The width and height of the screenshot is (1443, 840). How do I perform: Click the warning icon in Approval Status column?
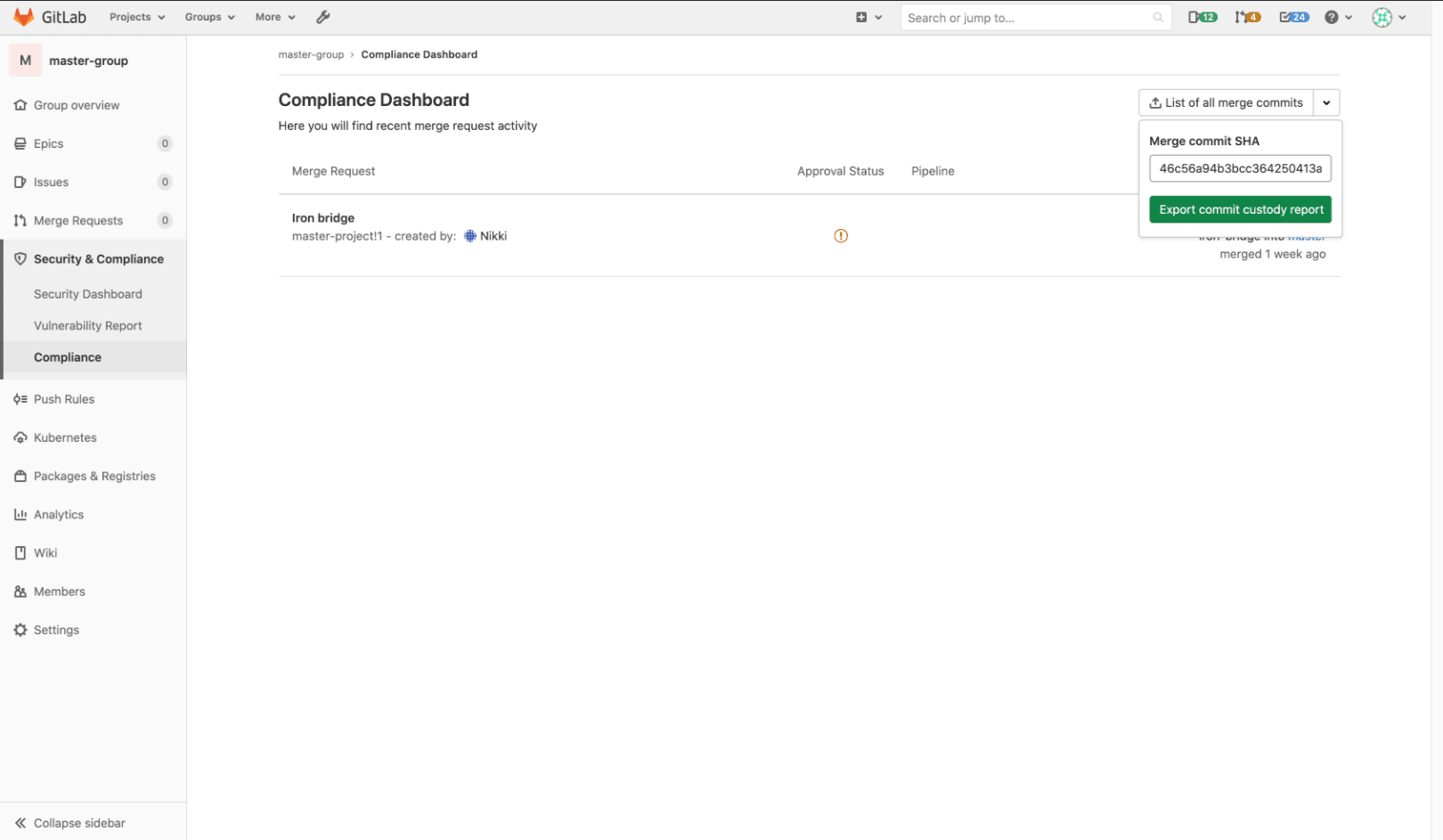point(840,235)
